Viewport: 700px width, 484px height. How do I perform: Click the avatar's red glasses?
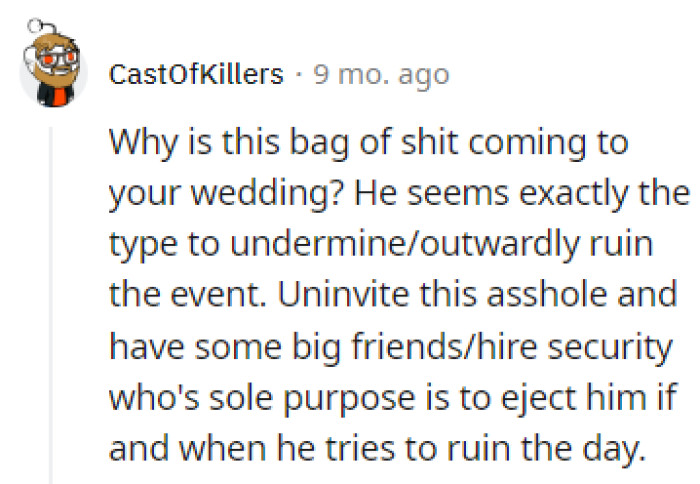58,59
